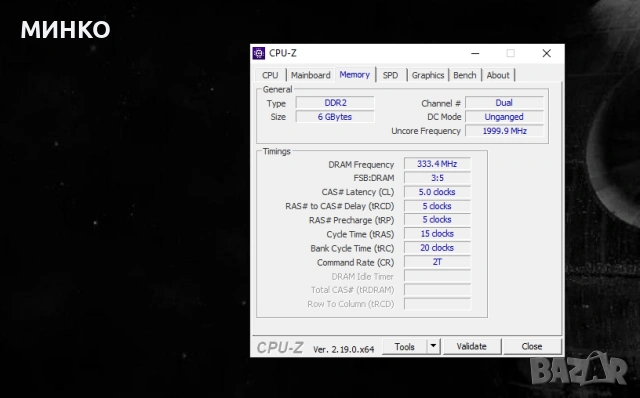
Task: Click the 3:5 FSB:DRAM ratio value
Action: click(437, 178)
